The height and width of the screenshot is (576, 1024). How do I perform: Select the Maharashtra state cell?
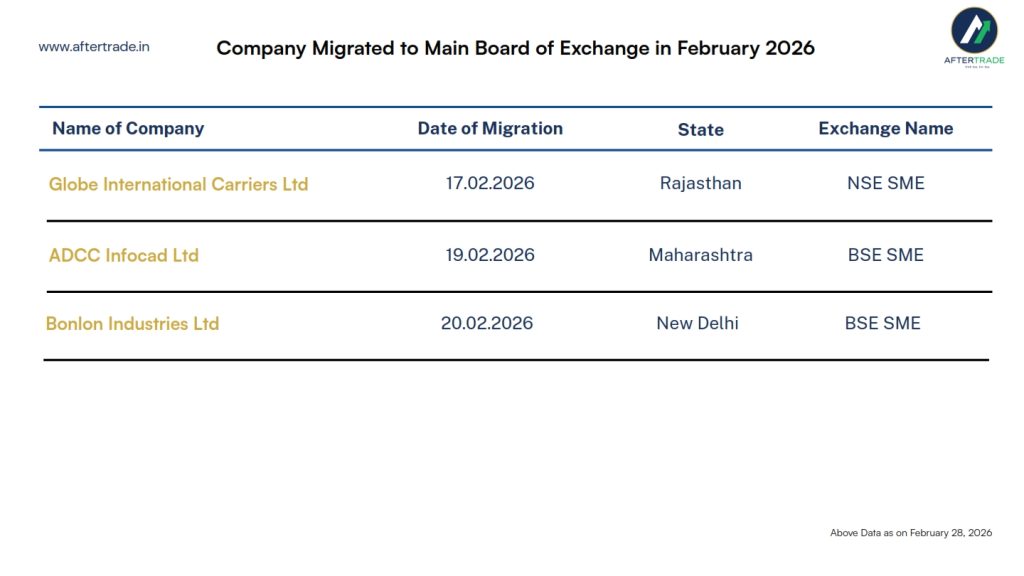[700, 255]
